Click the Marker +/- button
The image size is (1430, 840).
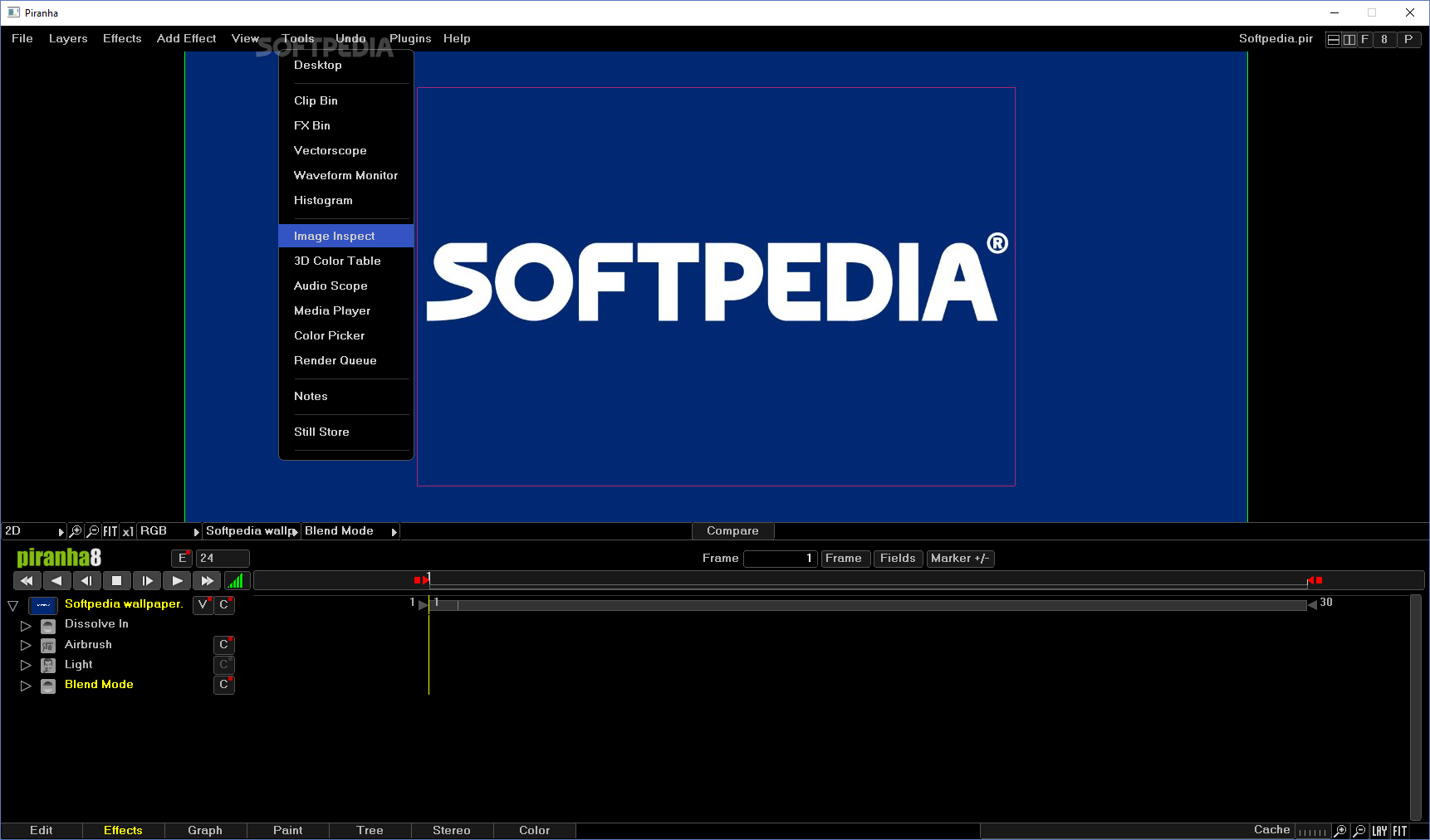(960, 559)
